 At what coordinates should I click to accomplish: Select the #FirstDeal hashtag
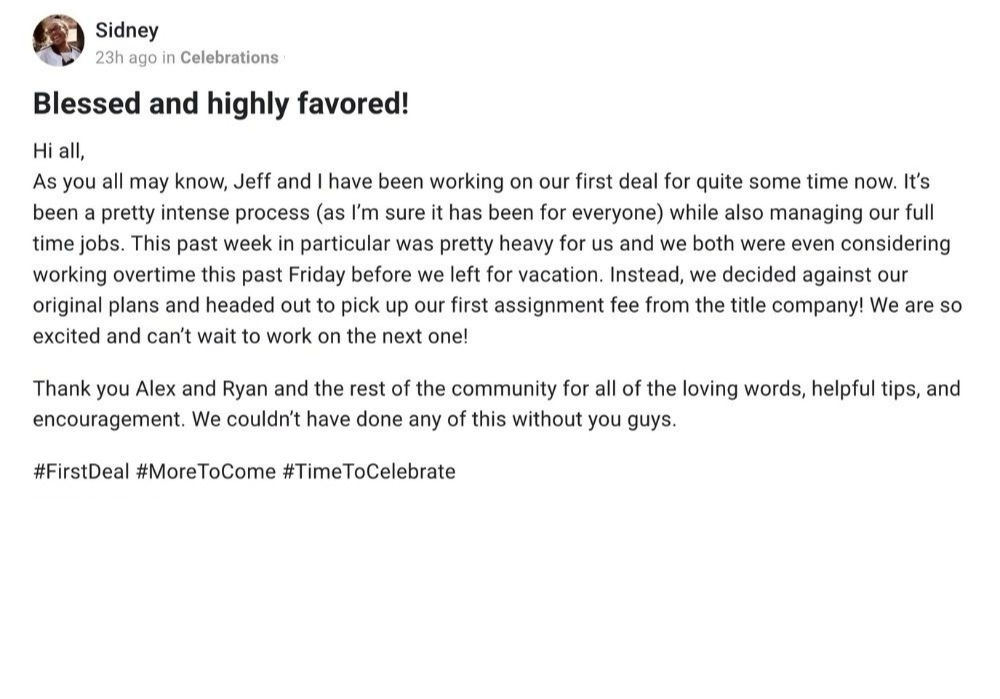pos(81,471)
